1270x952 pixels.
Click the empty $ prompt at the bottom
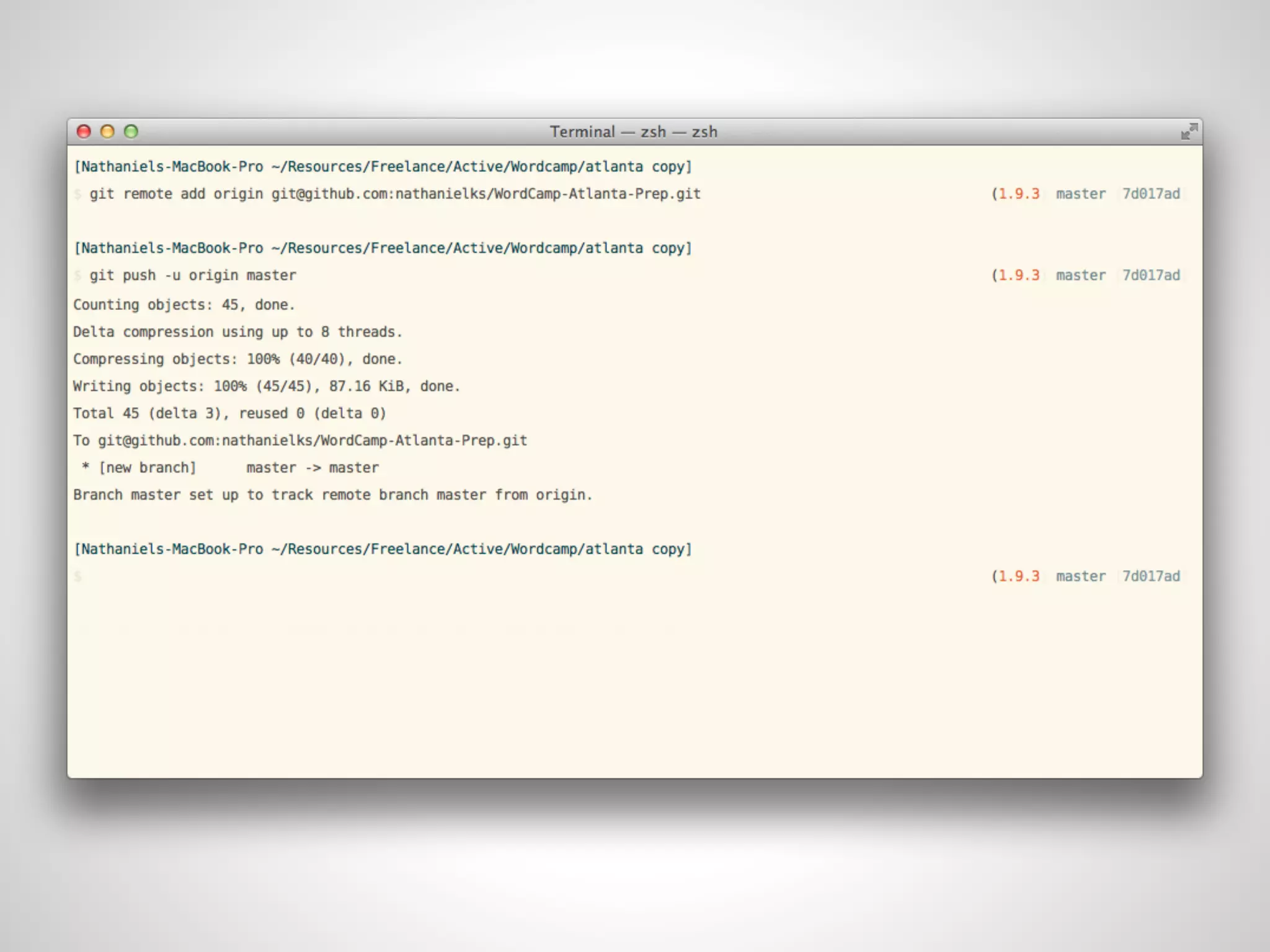pyautogui.click(x=78, y=576)
